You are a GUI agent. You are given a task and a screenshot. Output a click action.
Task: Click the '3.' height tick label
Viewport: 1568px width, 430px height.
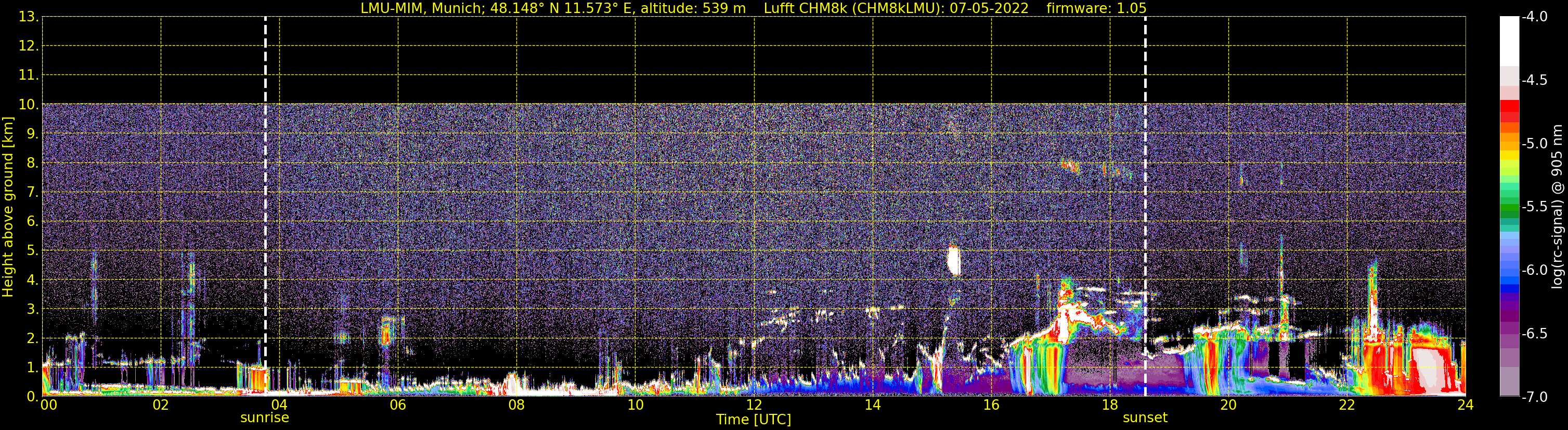(32, 309)
